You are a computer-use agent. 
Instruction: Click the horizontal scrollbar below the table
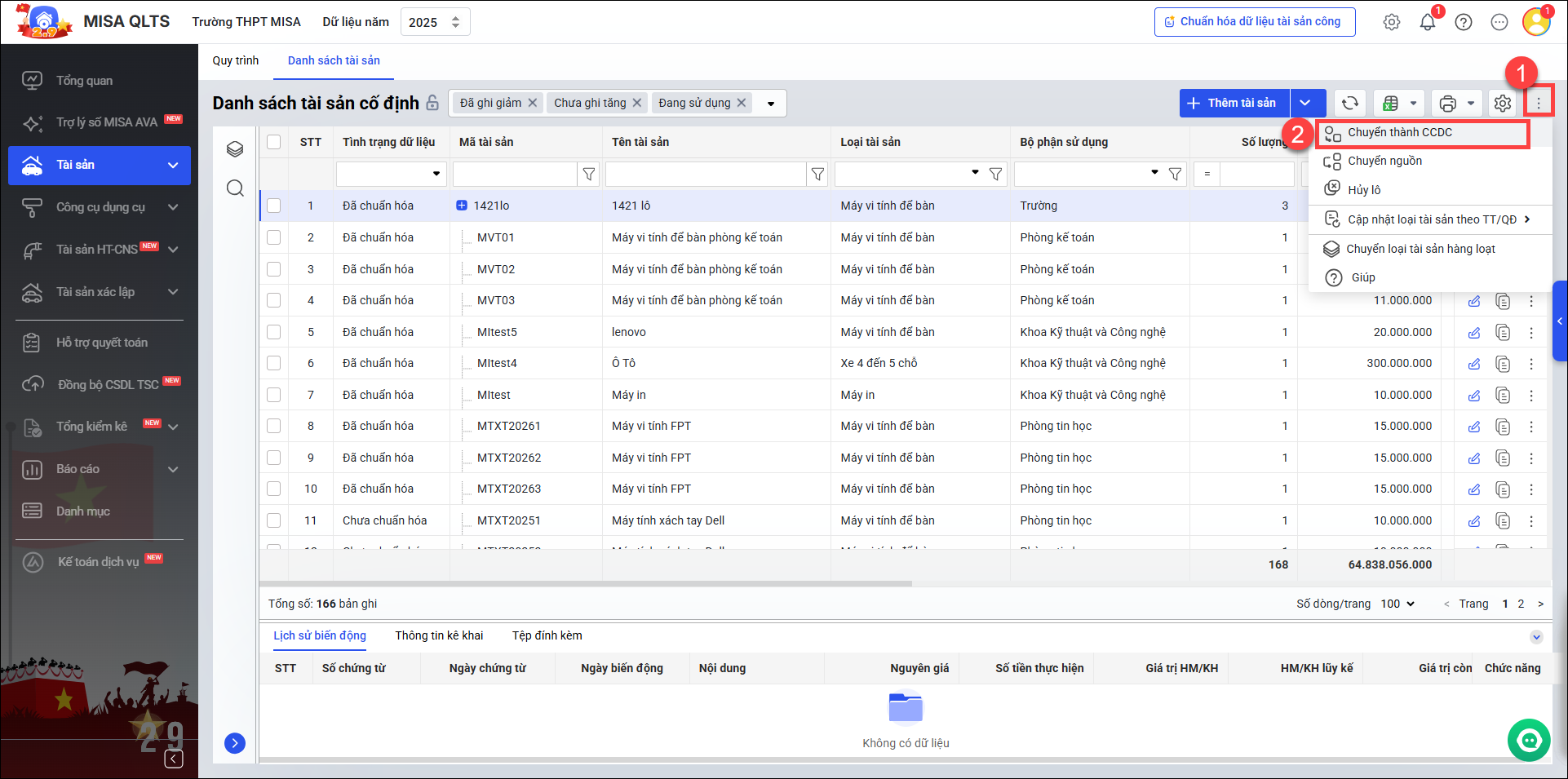(585, 584)
